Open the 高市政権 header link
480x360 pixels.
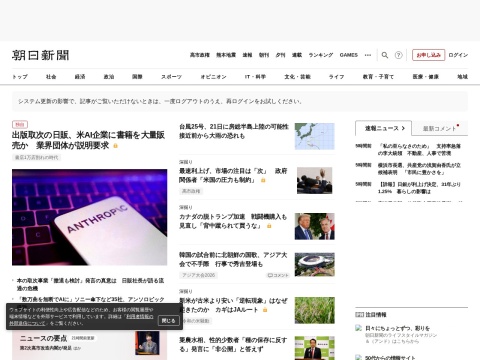pyautogui.click(x=200, y=55)
